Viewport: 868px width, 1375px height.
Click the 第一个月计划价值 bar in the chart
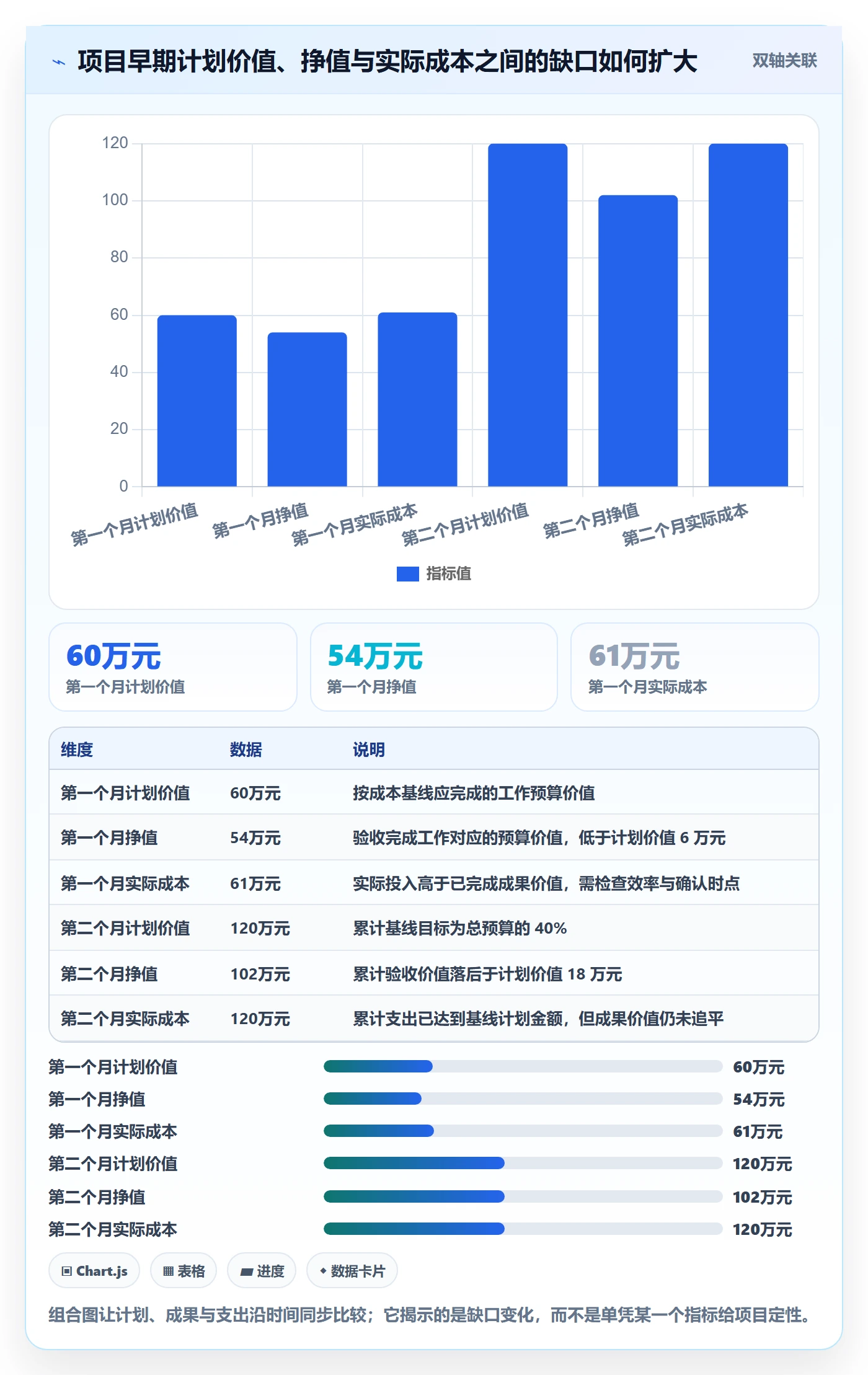(x=197, y=400)
